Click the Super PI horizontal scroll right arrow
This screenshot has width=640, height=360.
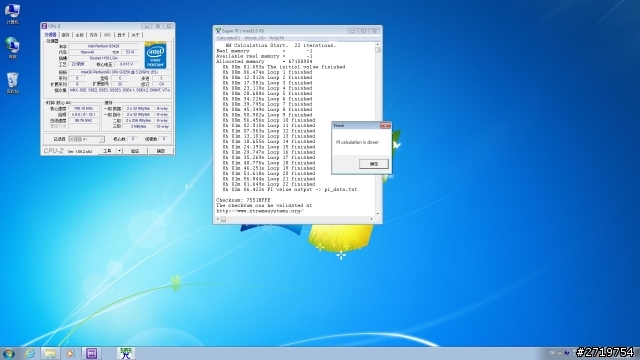[x=371, y=219]
